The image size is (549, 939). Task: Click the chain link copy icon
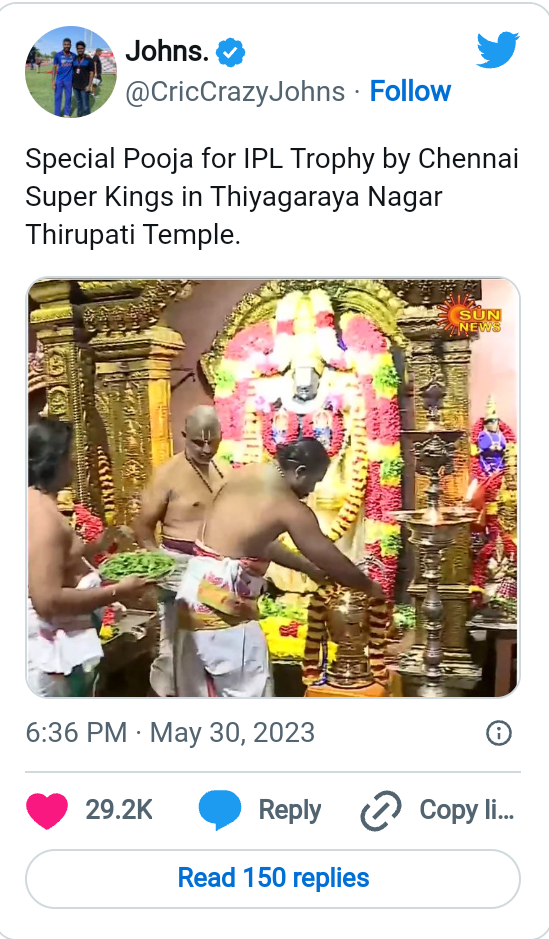[x=381, y=810]
